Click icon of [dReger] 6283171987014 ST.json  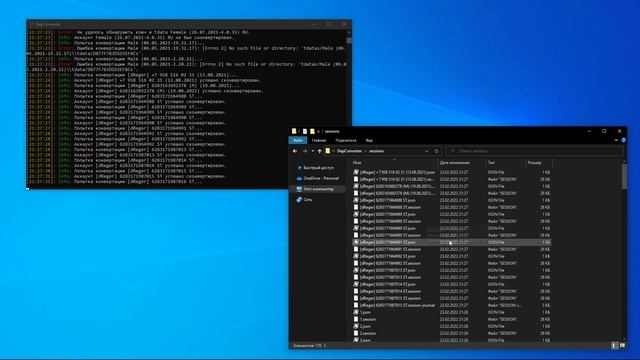pos(356,284)
